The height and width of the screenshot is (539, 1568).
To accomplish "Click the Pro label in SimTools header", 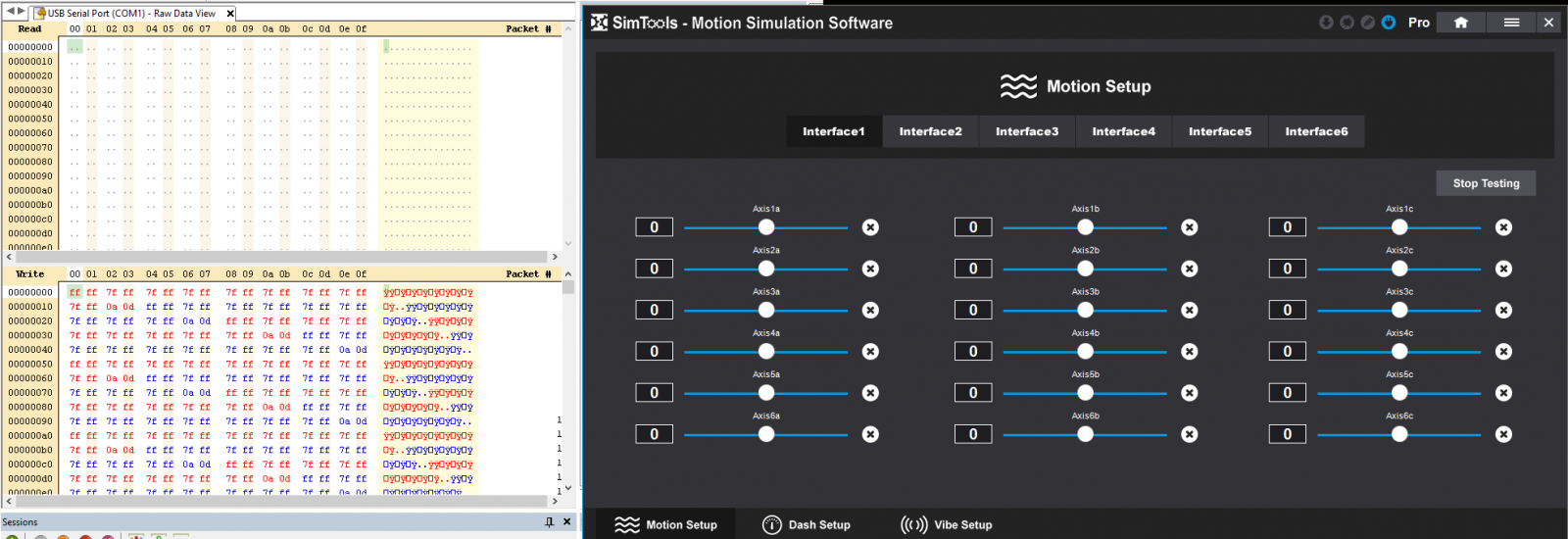I will point(1419,22).
